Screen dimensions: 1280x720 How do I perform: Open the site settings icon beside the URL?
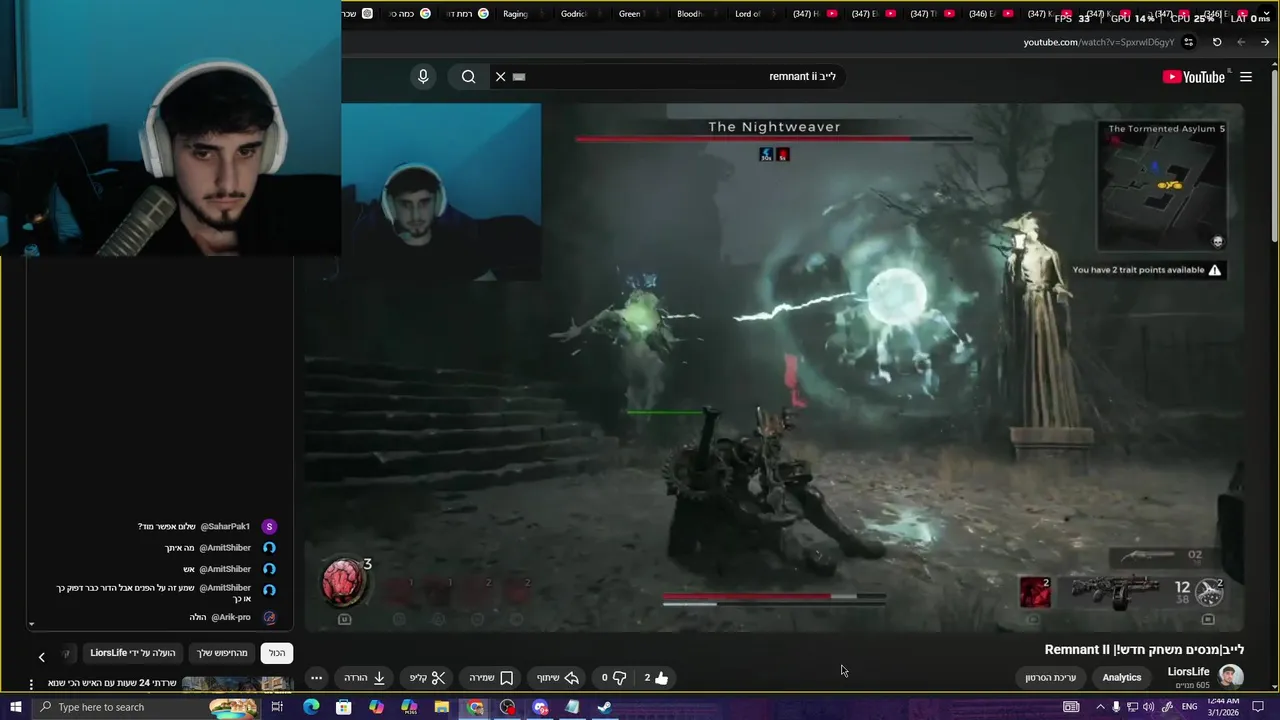[x=1189, y=42]
